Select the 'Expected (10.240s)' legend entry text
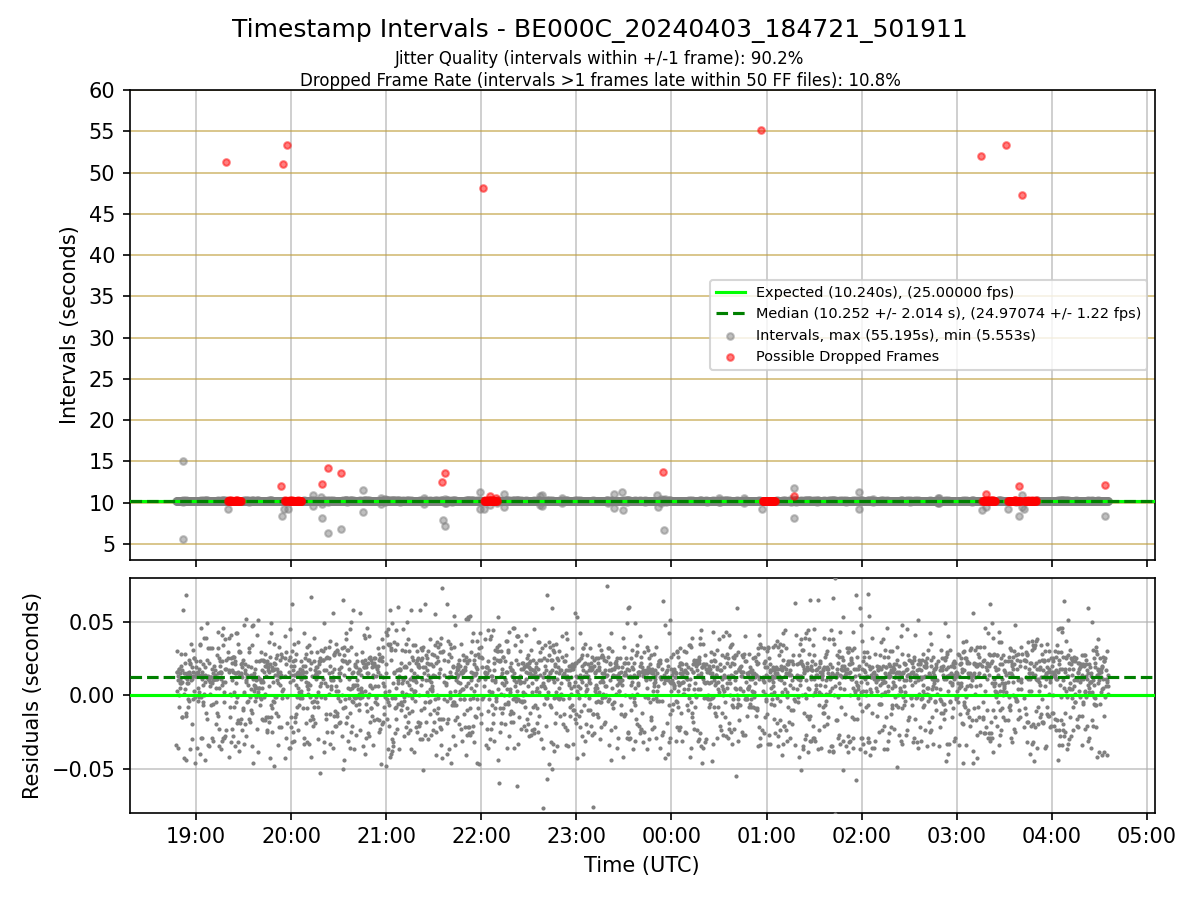Image resolution: width=1200 pixels, height=900 pixels. 885,292
